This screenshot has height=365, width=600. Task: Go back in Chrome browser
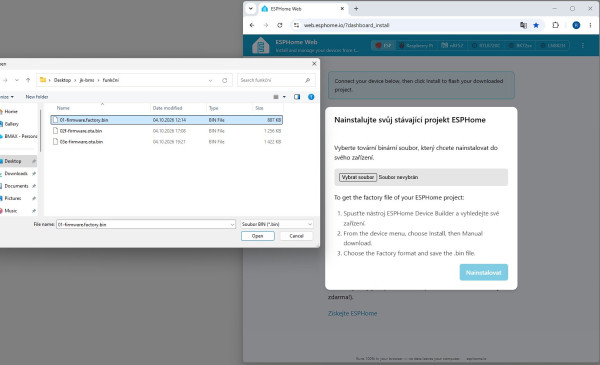tap(252, 25)
